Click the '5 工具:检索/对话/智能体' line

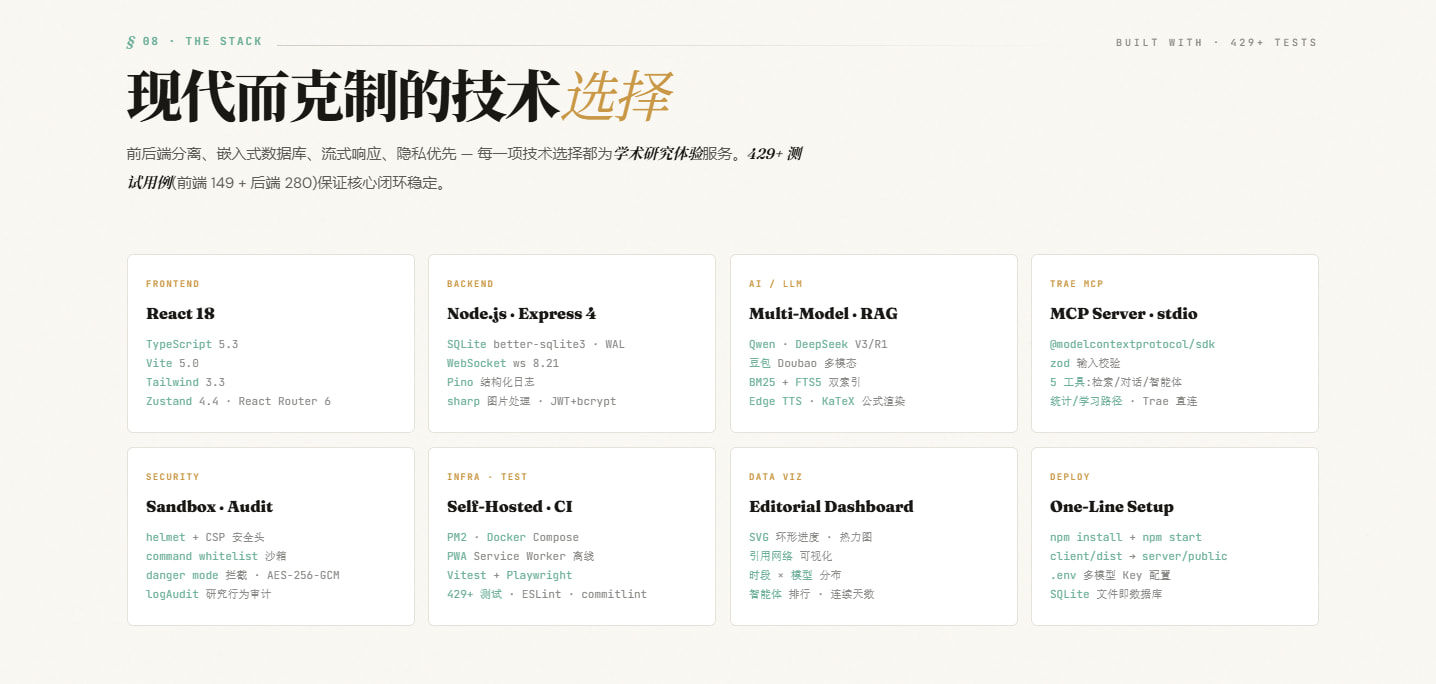(x=1116, y=382)
